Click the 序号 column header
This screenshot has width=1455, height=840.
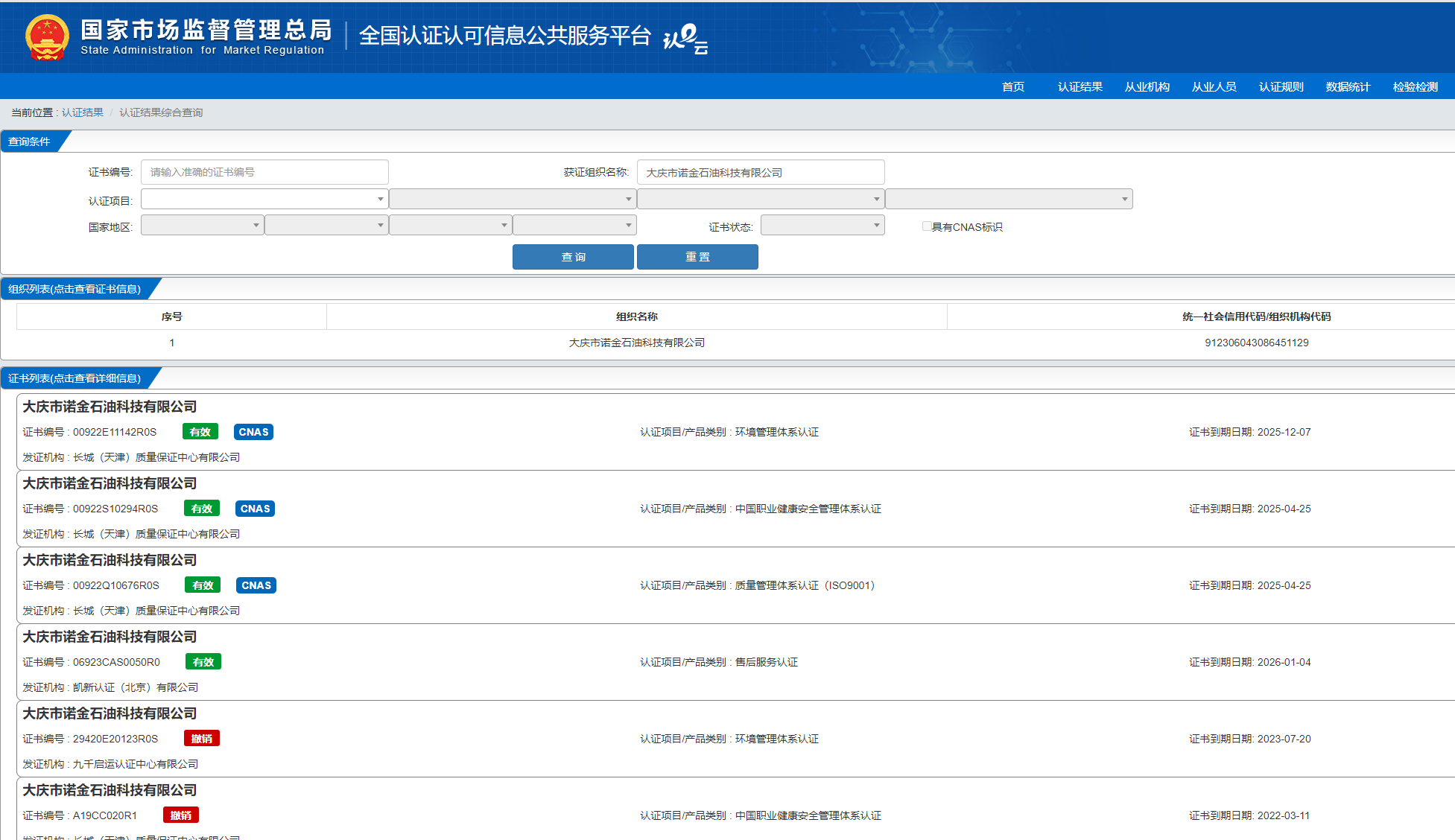171,316
